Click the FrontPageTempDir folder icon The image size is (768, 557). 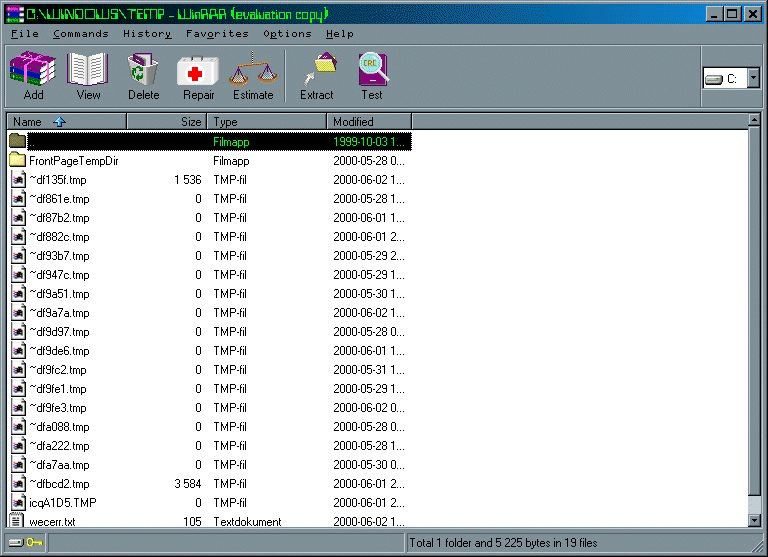click(x=17, y=160)
